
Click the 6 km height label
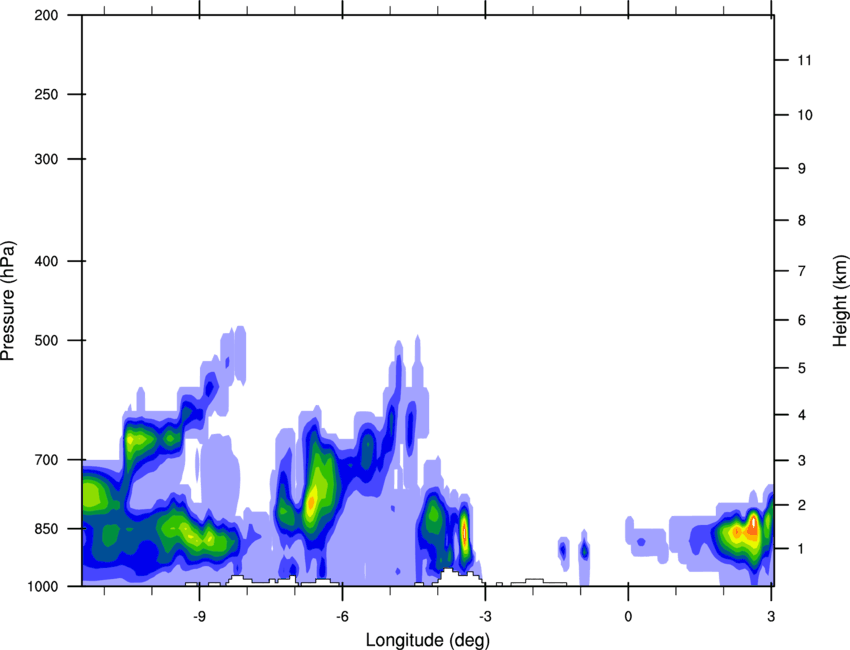pyautogui.click(x=802, y=320)
